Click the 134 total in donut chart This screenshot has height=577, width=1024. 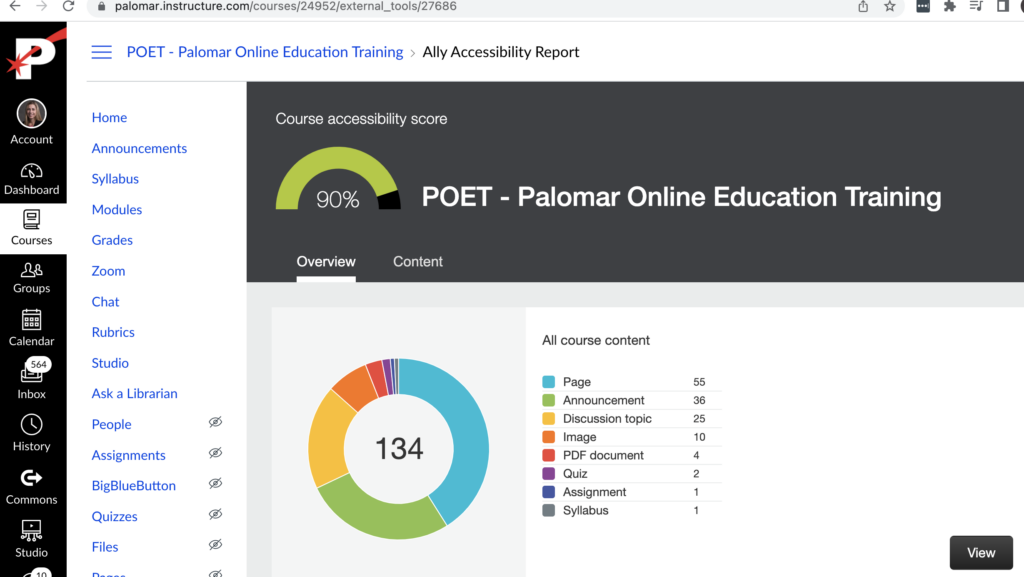coord(399,448)
